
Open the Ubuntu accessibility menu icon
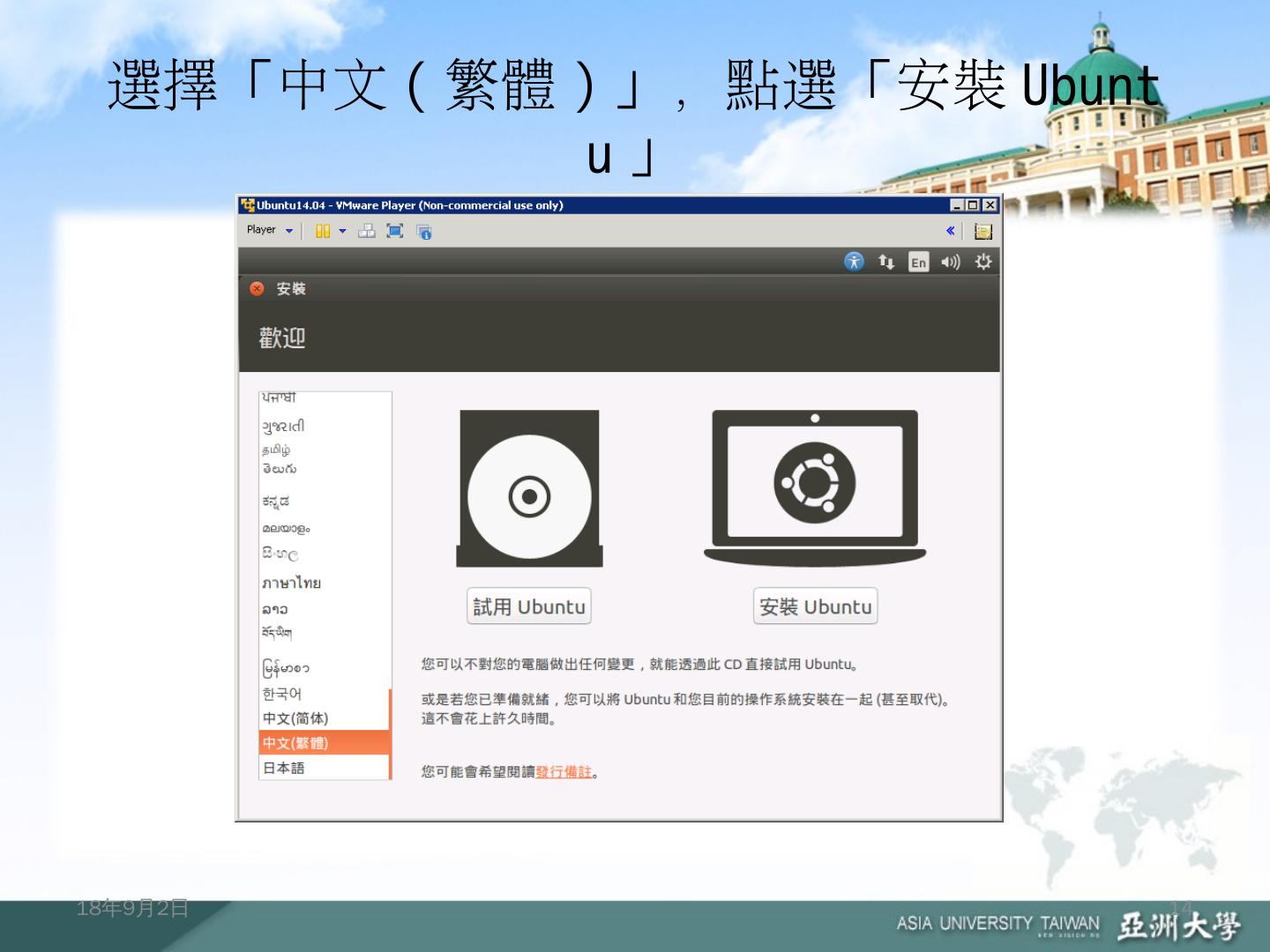click(x=854, y=262)
